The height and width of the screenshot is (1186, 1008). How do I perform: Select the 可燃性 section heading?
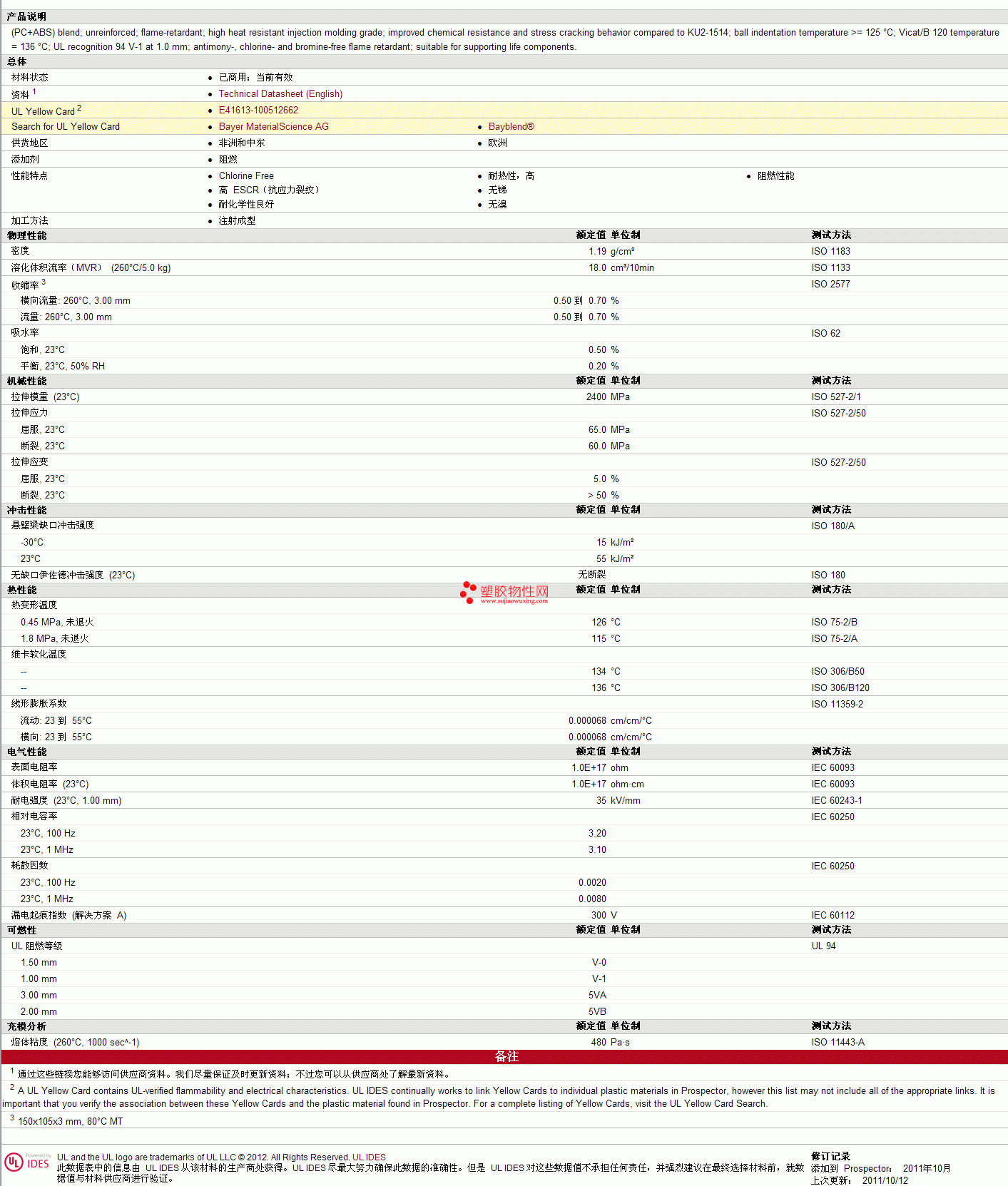(21, 930)
